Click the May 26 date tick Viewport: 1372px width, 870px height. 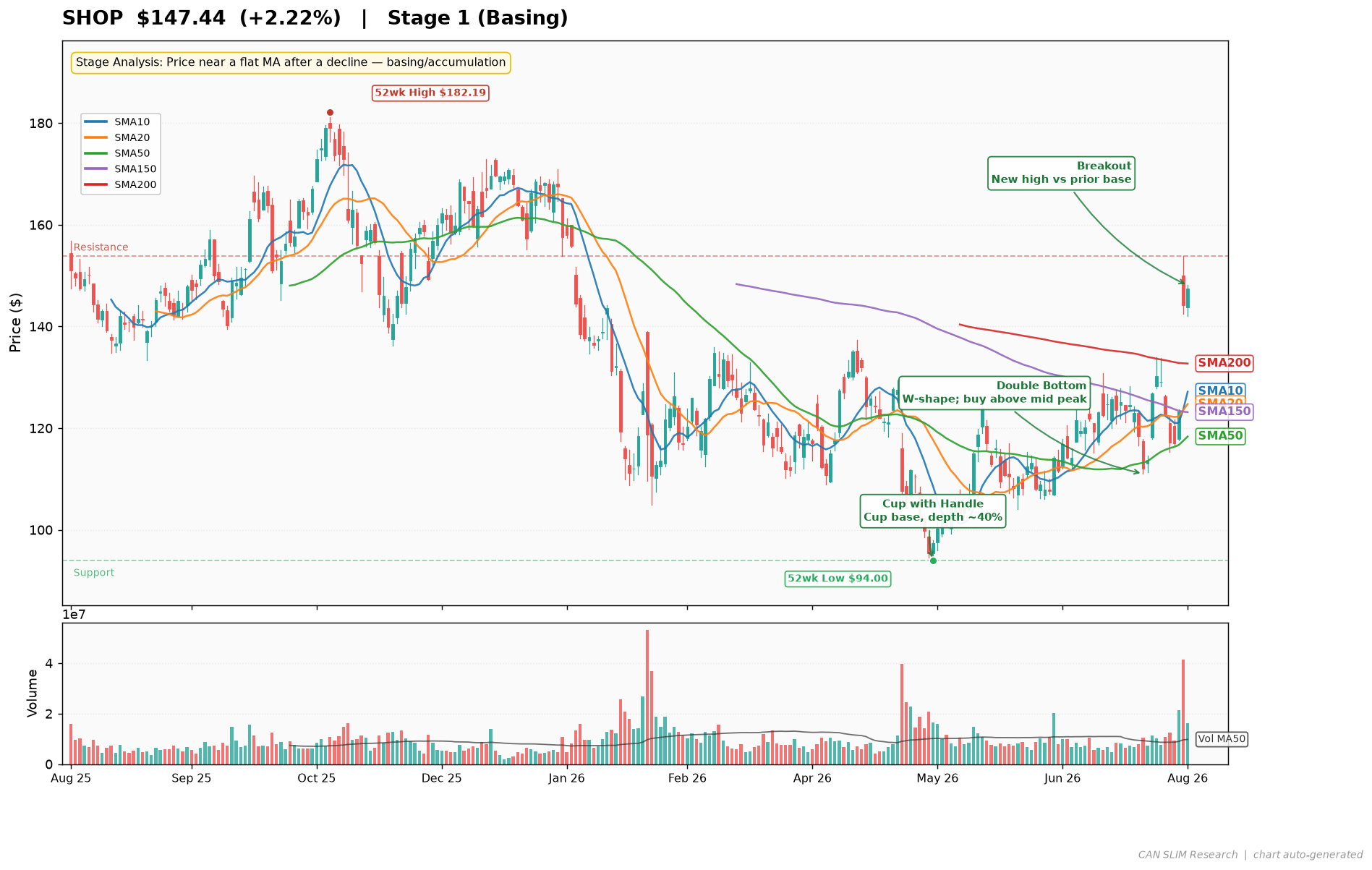pos(937,779)
